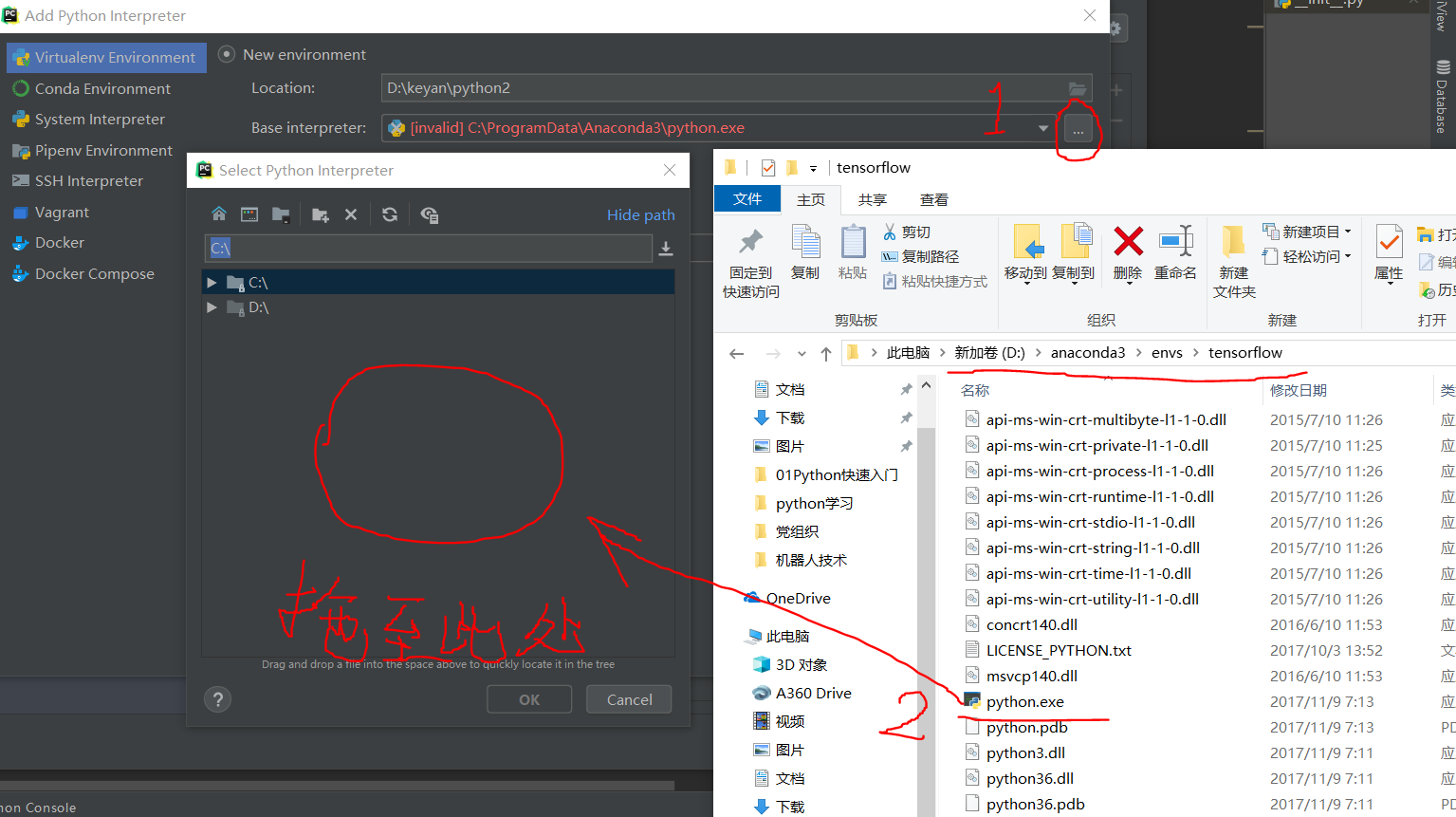This screenshot has height=817, width=1456.
Task: Click the OK button in Select Python Interpreter
Action: tap(529, 699)
